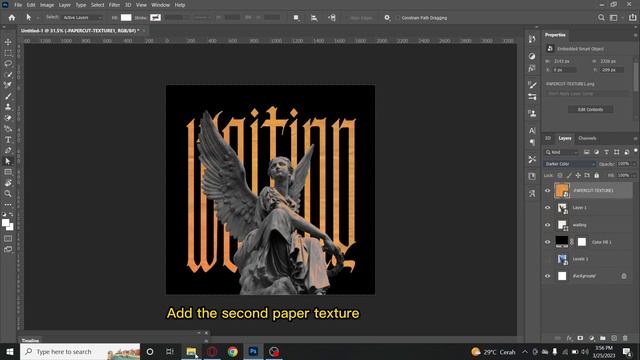The width and height of the screenshot is (640, 360).
Task: Select the Hand tool
Action: (8, 183)
